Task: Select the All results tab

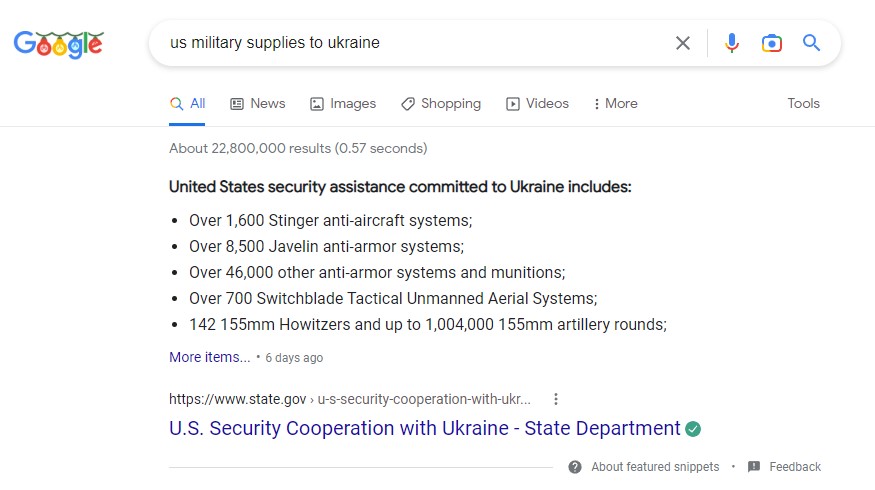Action: coord(188,104)
